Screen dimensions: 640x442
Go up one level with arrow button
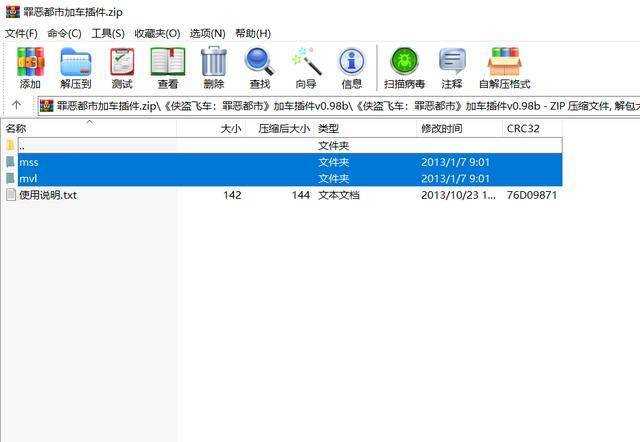pos(16,105)
